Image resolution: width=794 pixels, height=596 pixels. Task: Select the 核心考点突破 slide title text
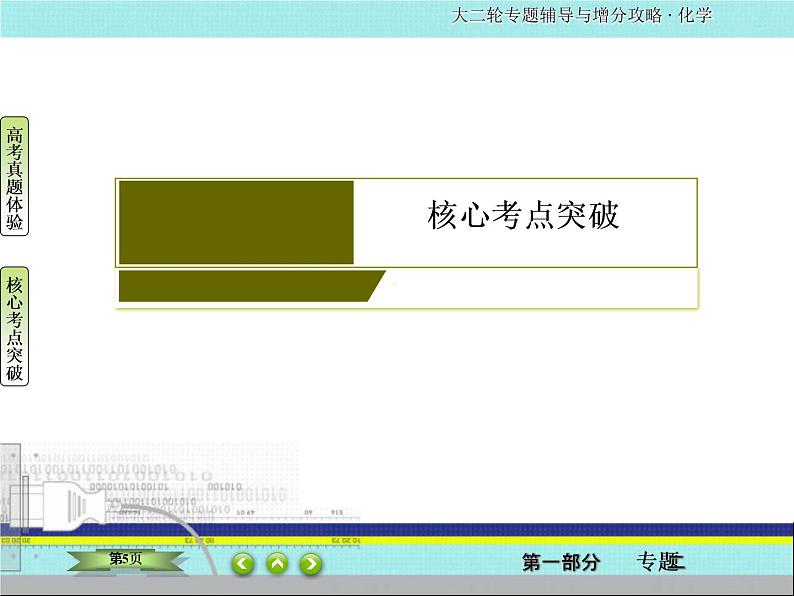coord(523,215)
